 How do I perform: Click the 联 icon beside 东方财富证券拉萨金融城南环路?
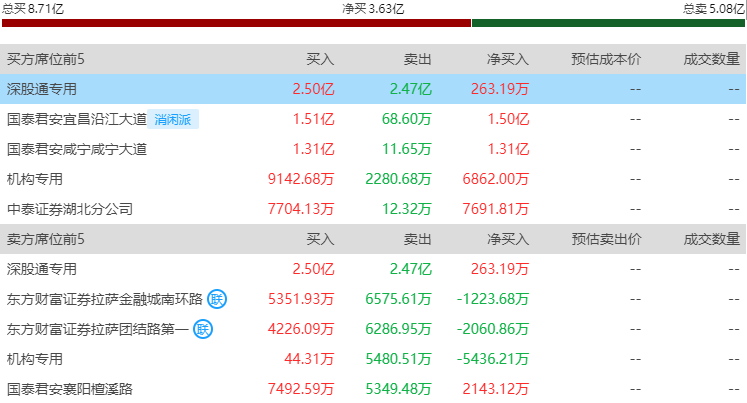pyautogui.click(x=217, y=299)
